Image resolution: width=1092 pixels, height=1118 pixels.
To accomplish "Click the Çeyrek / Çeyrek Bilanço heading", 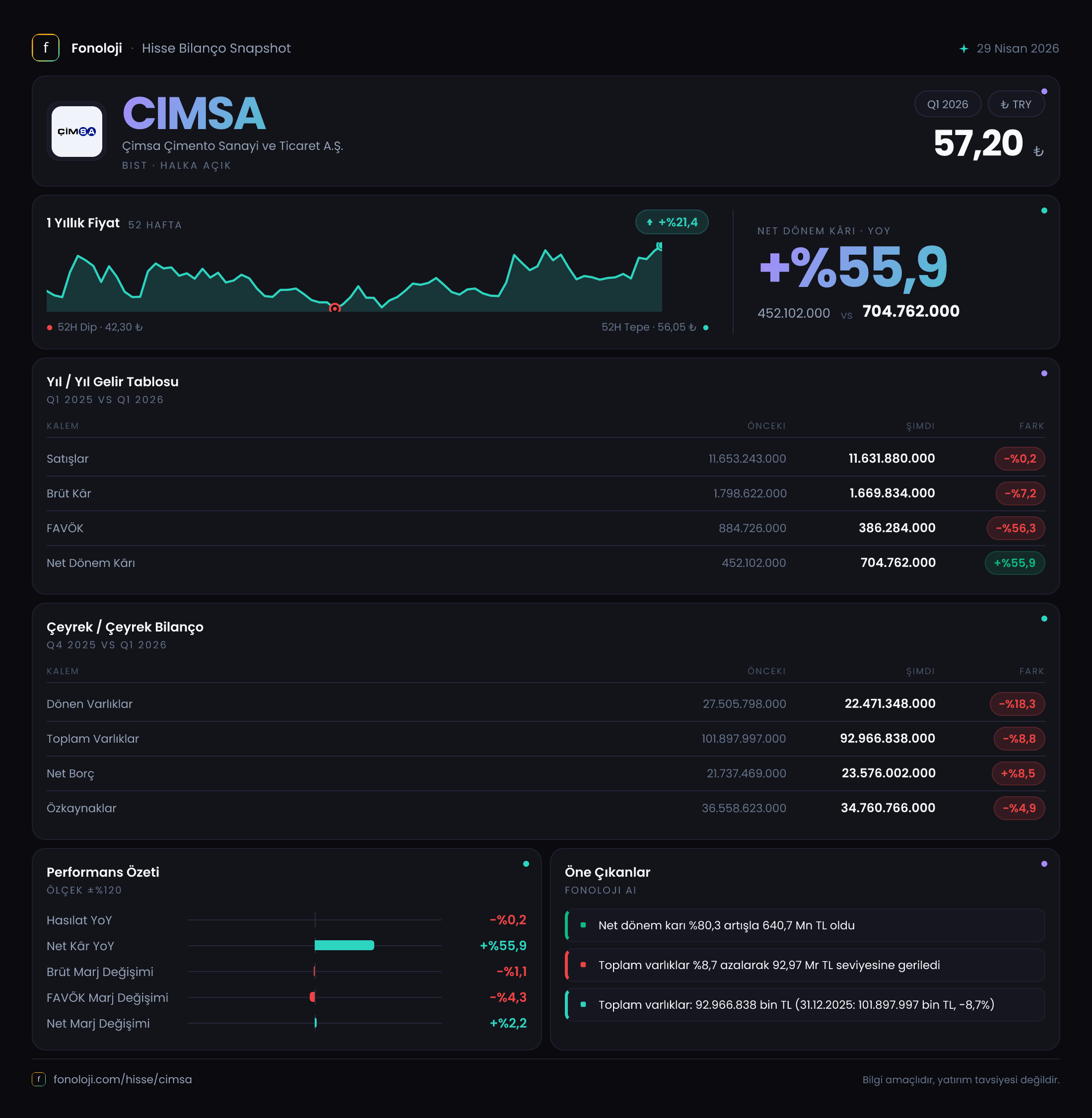I will (125, 627).
